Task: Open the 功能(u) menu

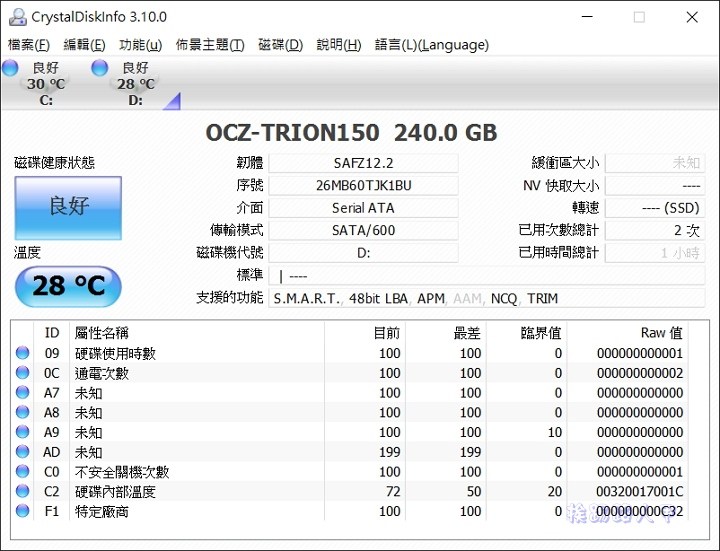Action: pyautogui.click(x=141, y=45)
